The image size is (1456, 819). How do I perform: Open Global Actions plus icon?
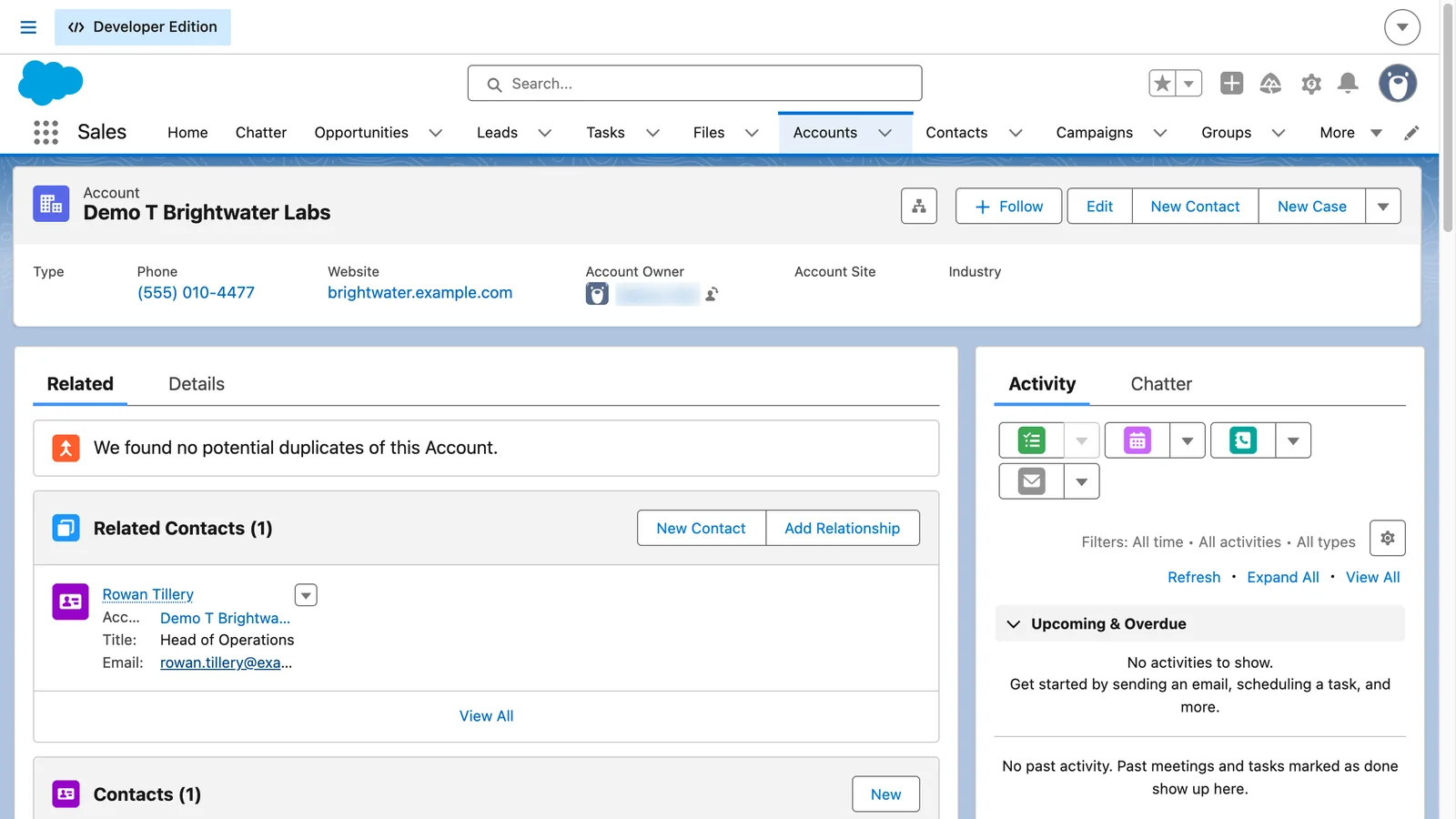[x=1231, y=84]
